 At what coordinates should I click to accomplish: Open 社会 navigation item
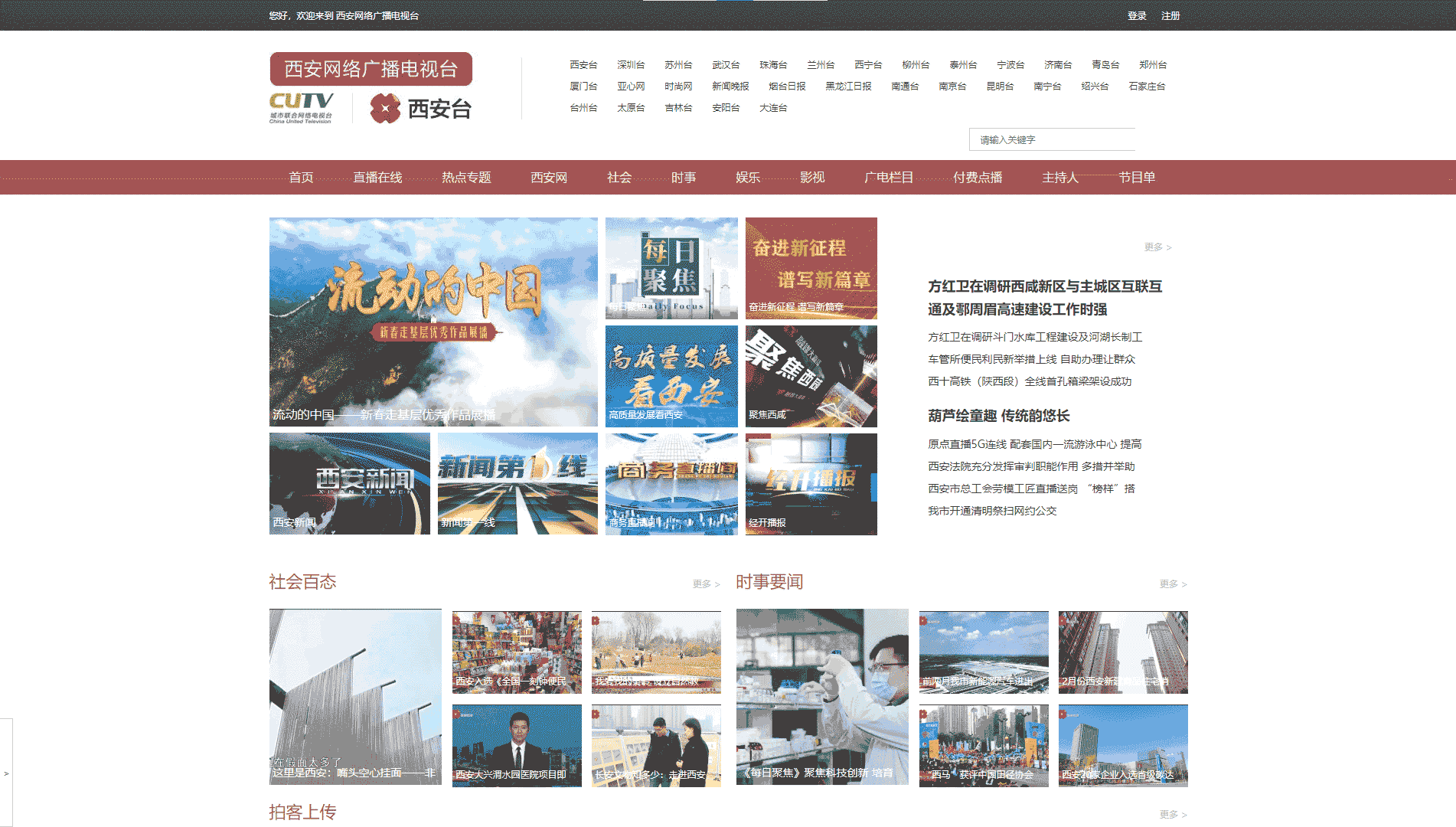click(x=619, y=178)
